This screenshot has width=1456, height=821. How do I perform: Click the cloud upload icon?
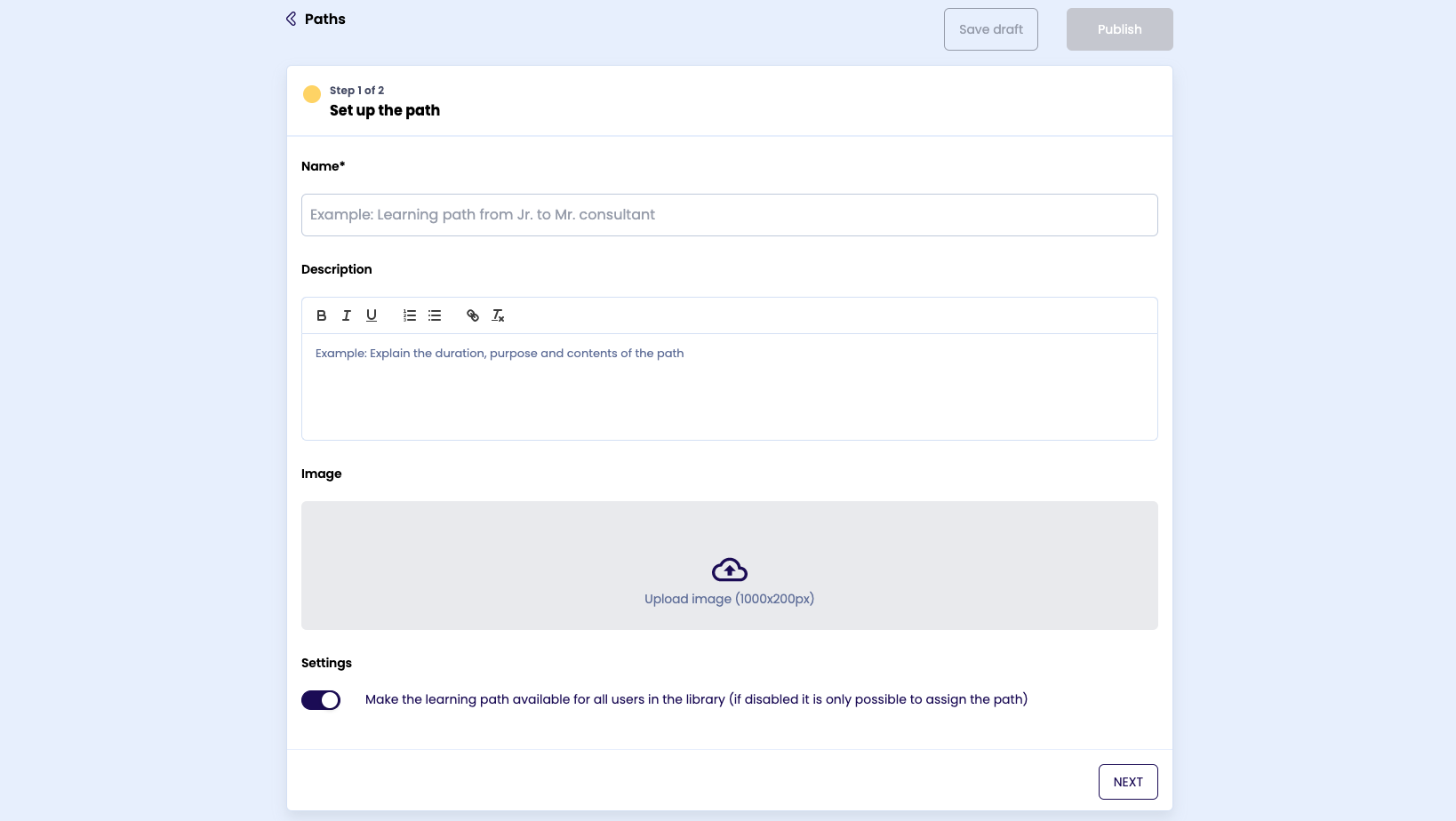729,570
